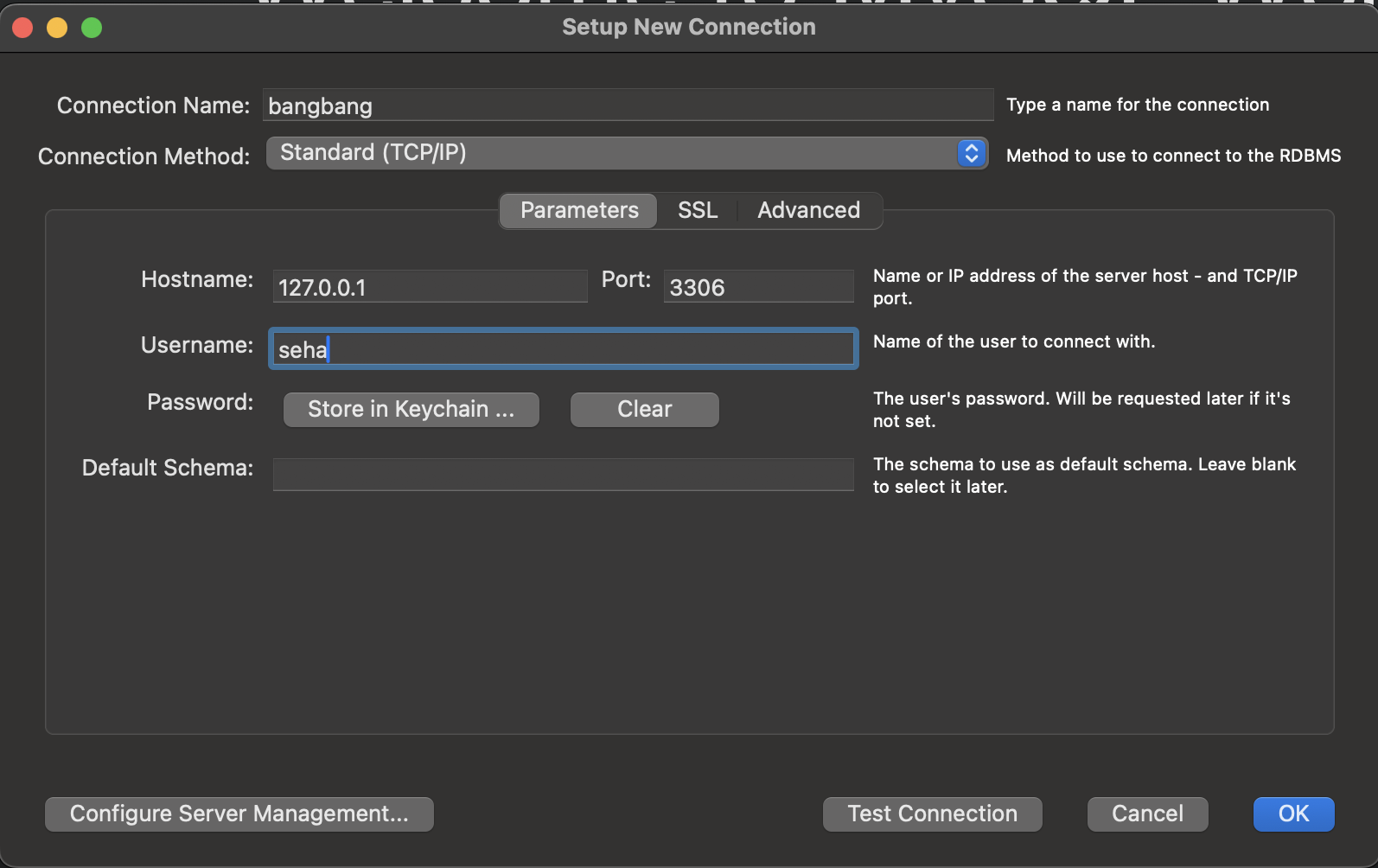Click the Setup New Connection title bar
1378x868 pixels.
(689, 27)
